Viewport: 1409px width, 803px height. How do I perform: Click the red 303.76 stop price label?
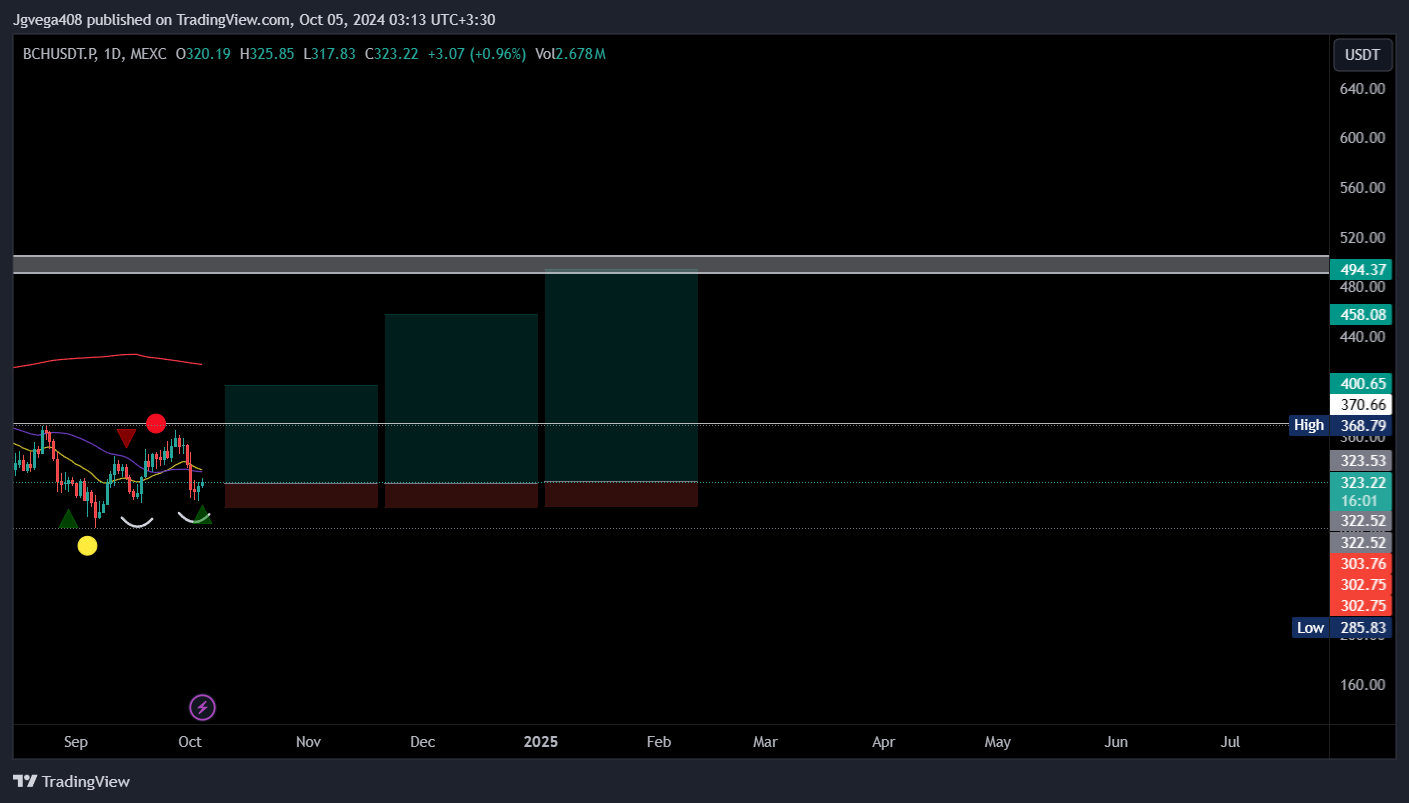tap(1362, 564)
